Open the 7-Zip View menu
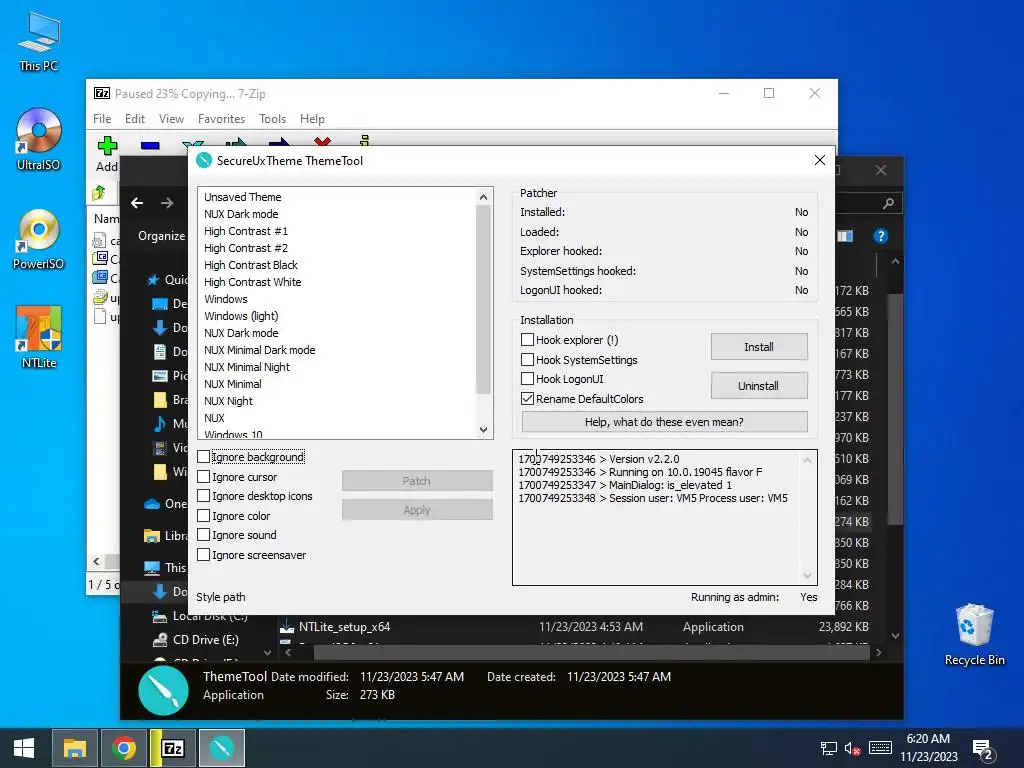The height and width of the screenshot is (768, 1024). [171, 119]
